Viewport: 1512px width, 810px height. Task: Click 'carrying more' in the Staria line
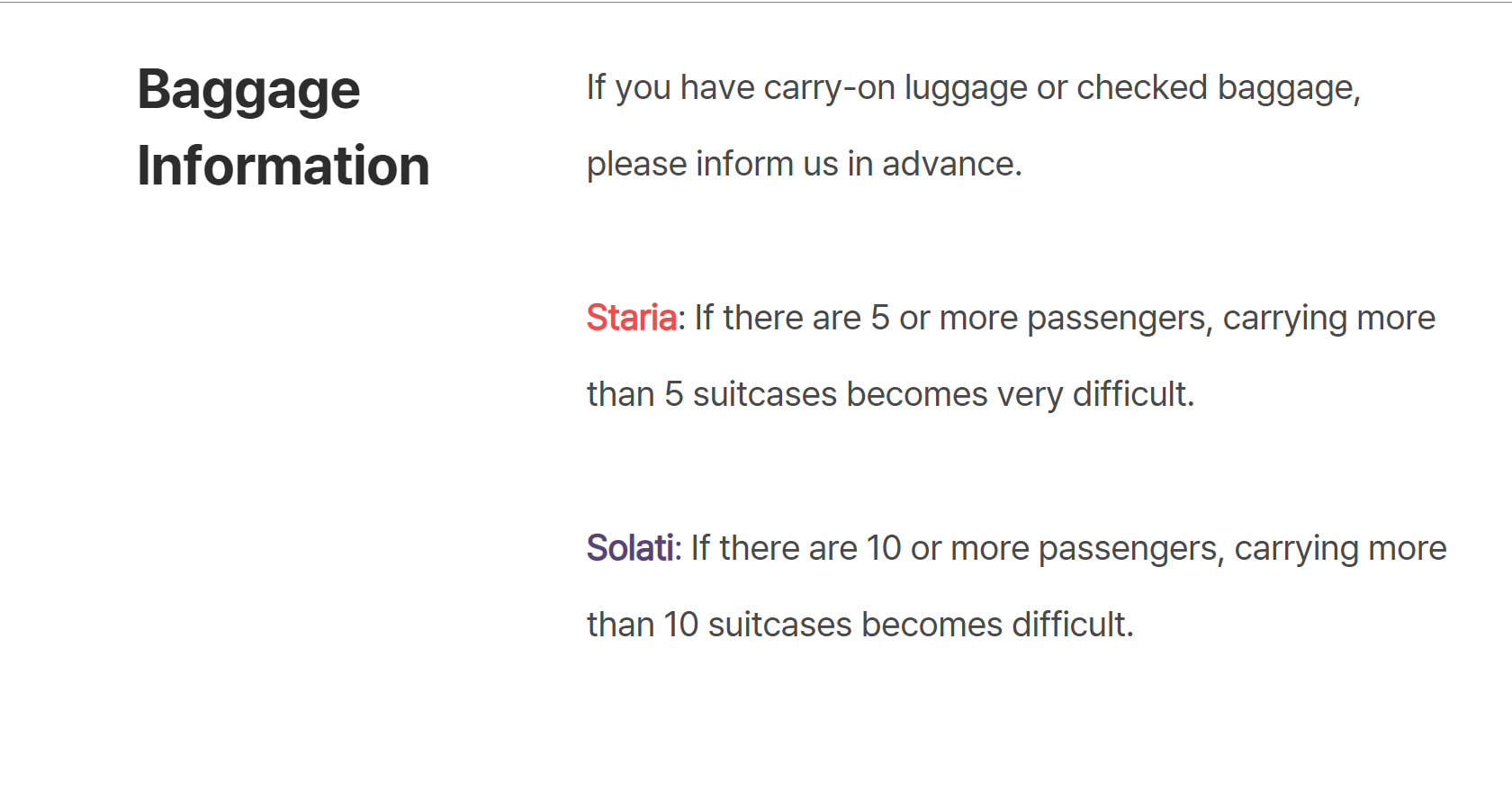tap(1328, 318)
